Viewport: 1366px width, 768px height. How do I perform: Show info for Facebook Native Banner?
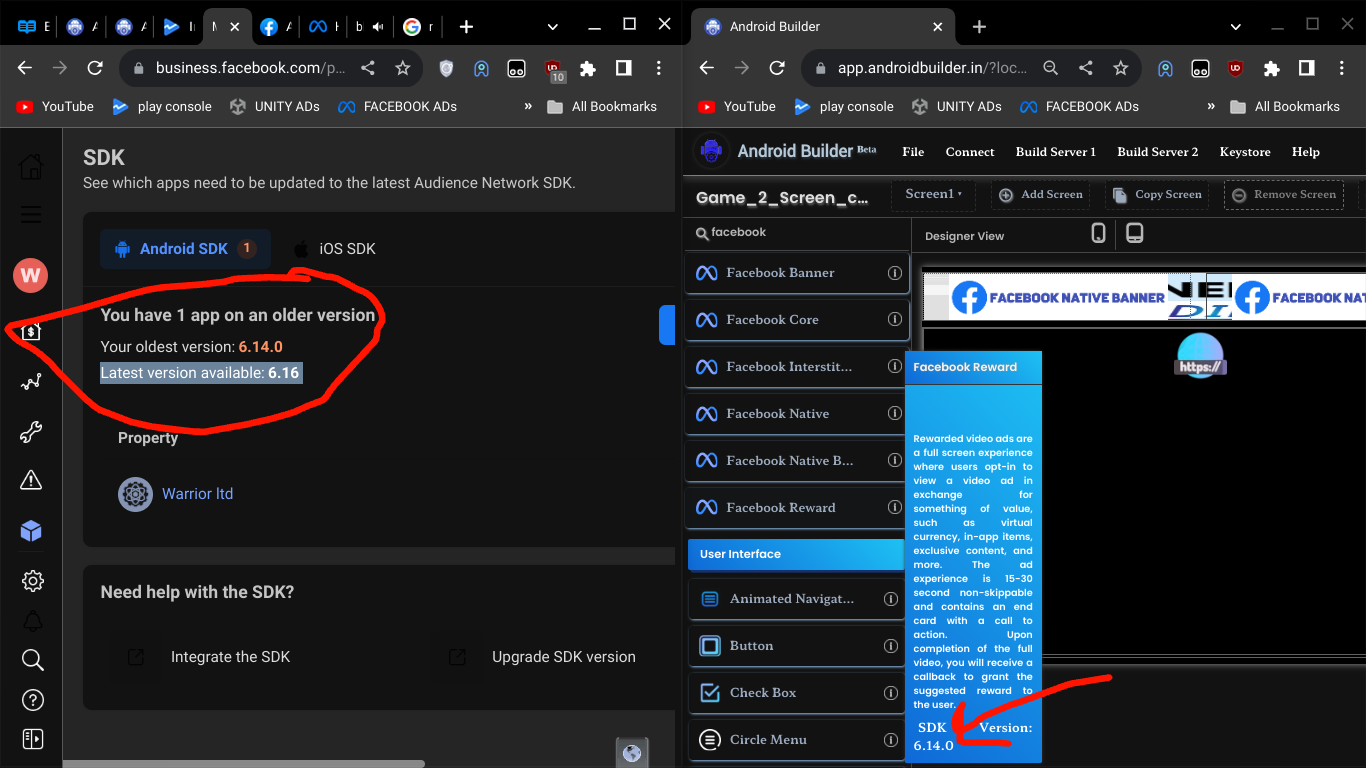pos(895,461)
